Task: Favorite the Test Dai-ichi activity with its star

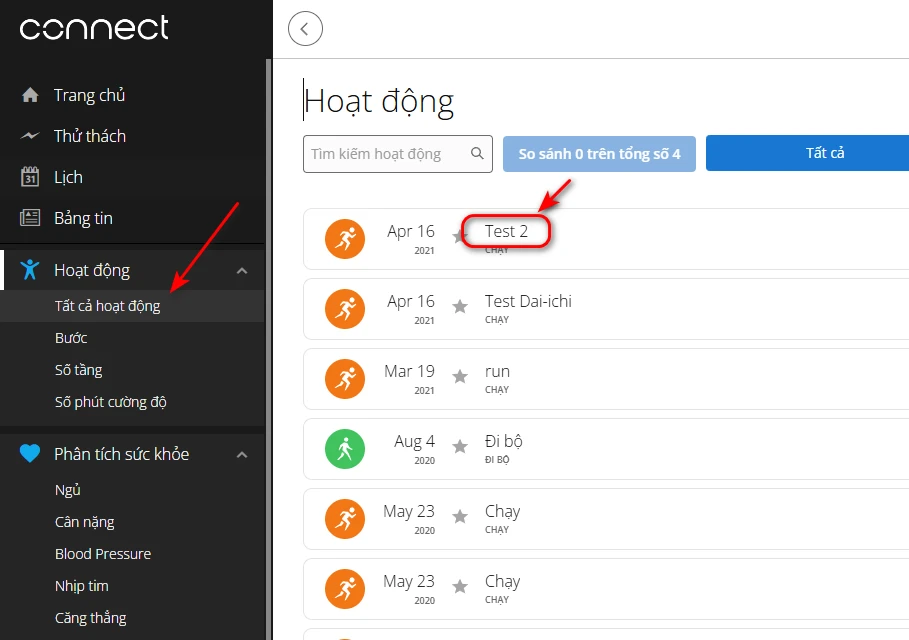Action: pyautogui.click(x=460, y=307)
